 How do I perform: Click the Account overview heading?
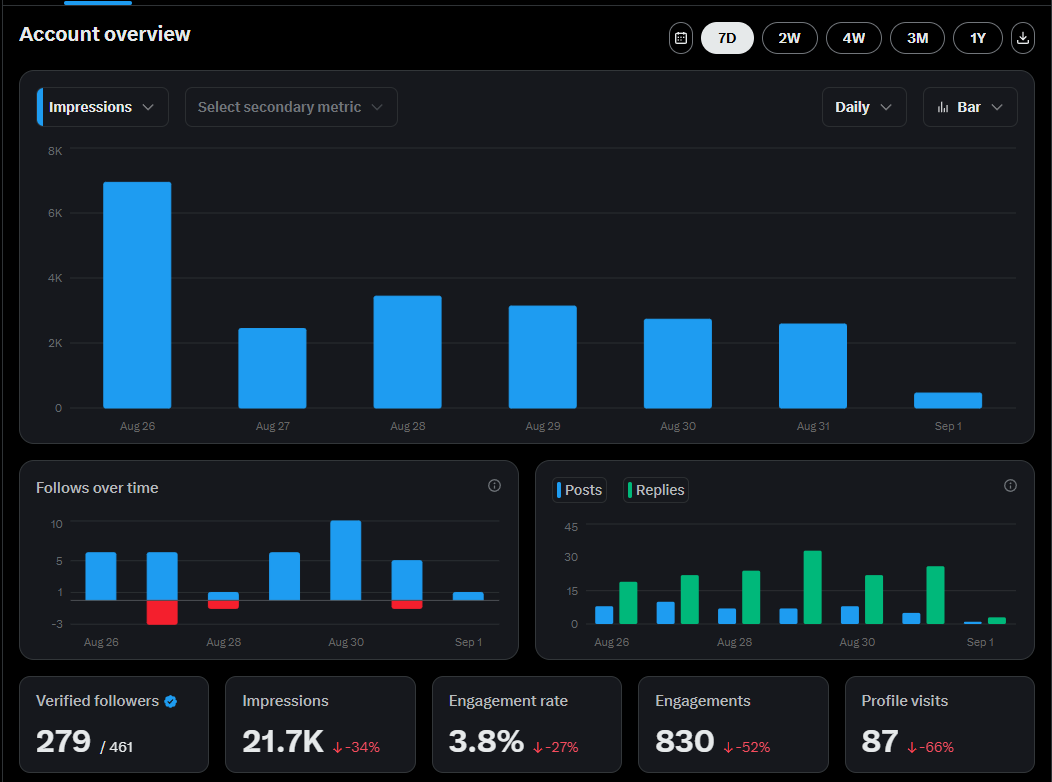coord(105,34)
